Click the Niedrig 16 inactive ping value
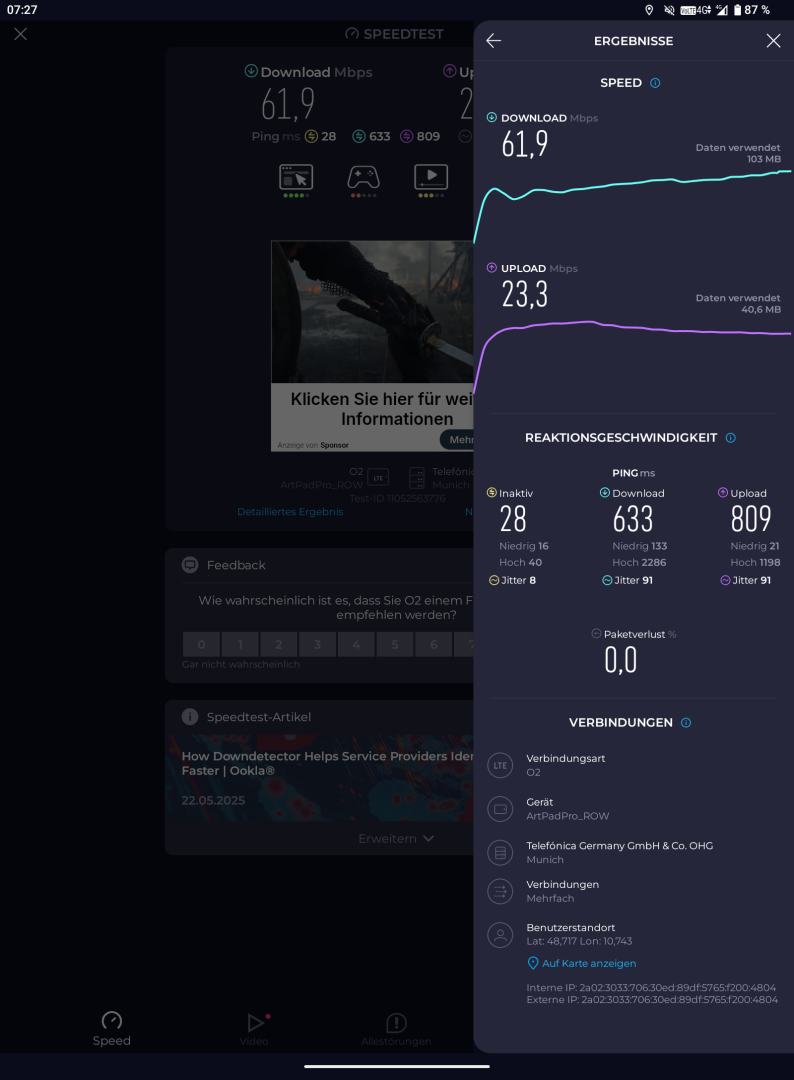794x1080 pixels. point(523,546)
